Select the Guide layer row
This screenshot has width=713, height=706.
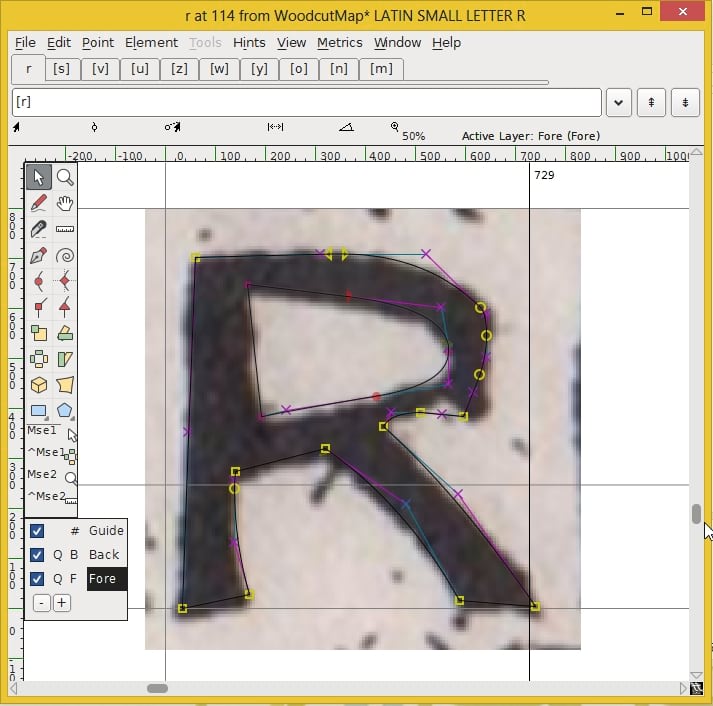click(76, 531)
